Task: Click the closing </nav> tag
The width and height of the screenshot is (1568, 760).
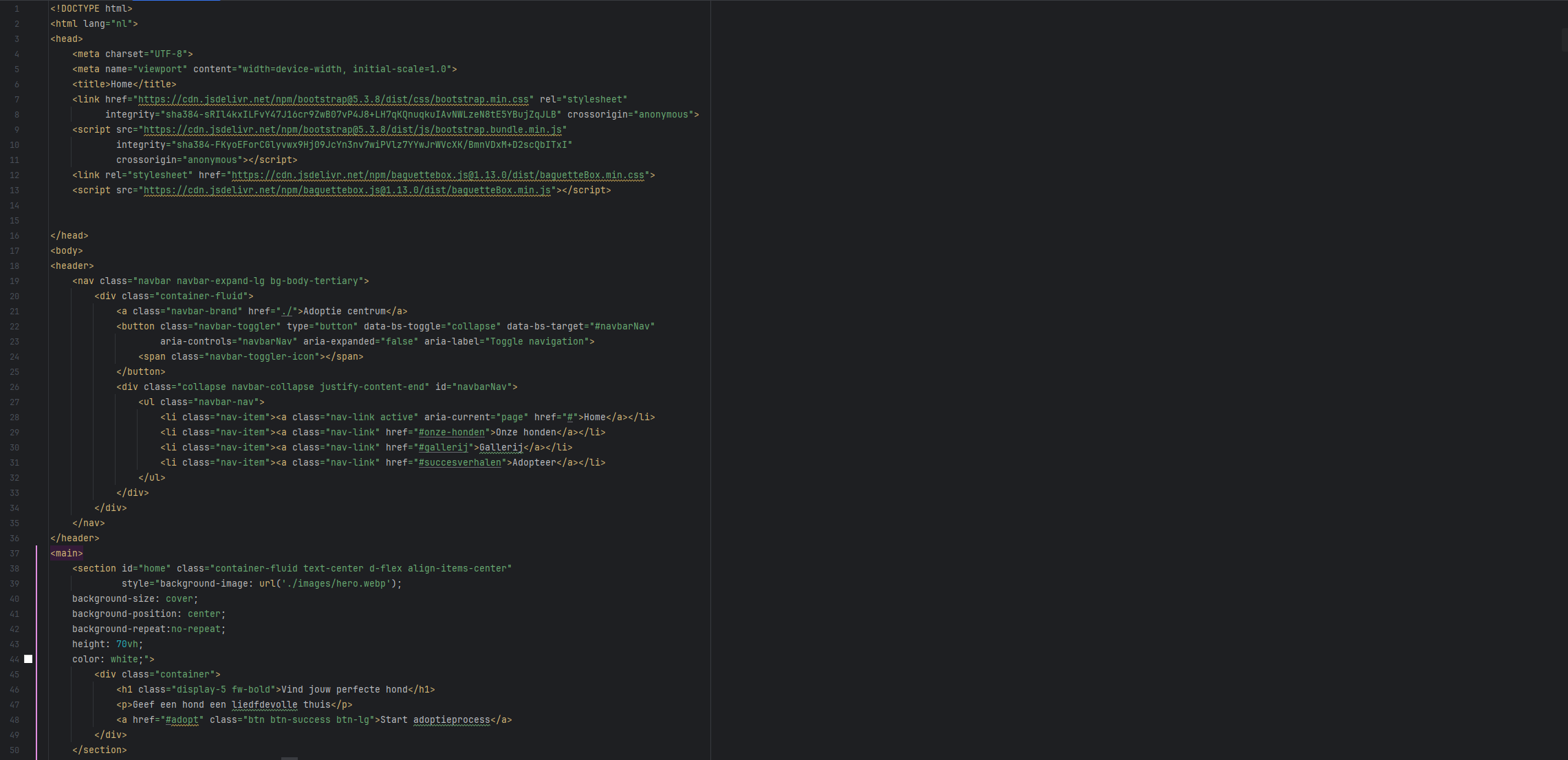Action: [89, 523]
